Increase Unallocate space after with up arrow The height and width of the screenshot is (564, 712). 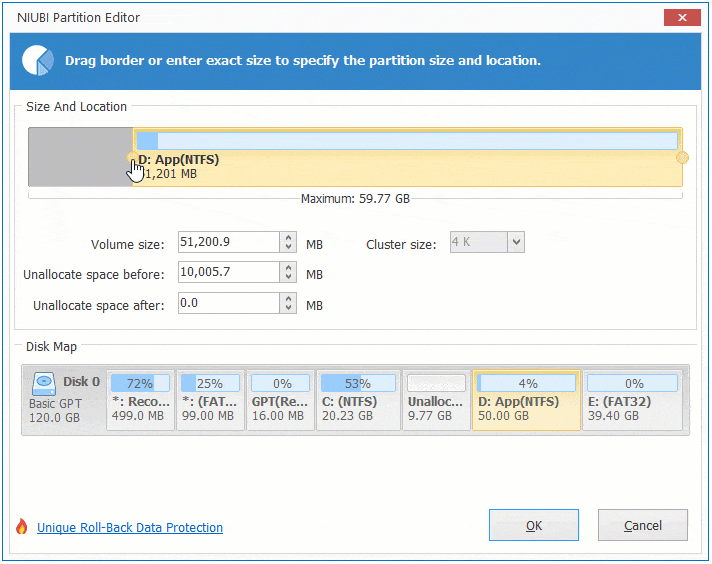click(x=289, y=299)
